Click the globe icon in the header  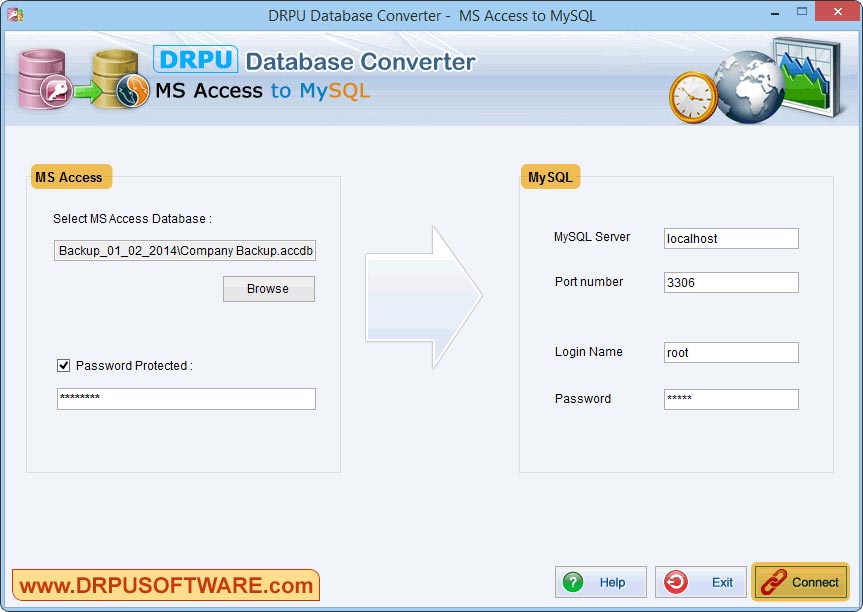coord(747,88)
